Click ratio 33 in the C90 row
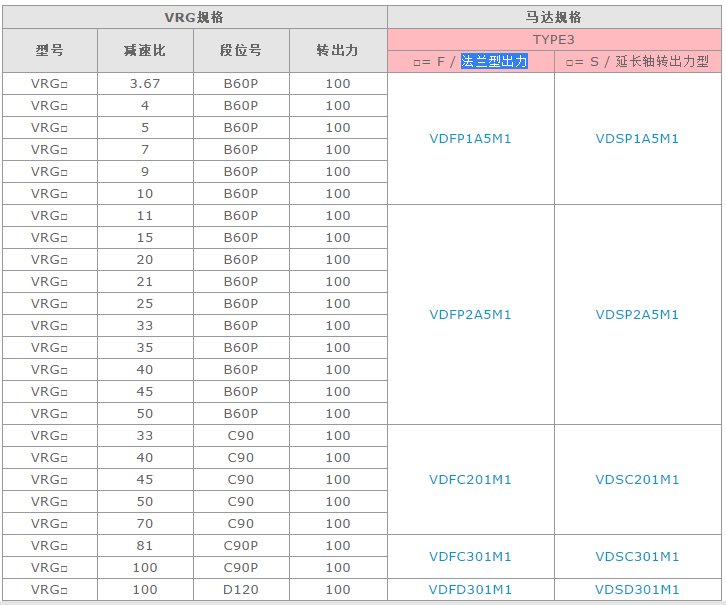 (x=145, y=435)
